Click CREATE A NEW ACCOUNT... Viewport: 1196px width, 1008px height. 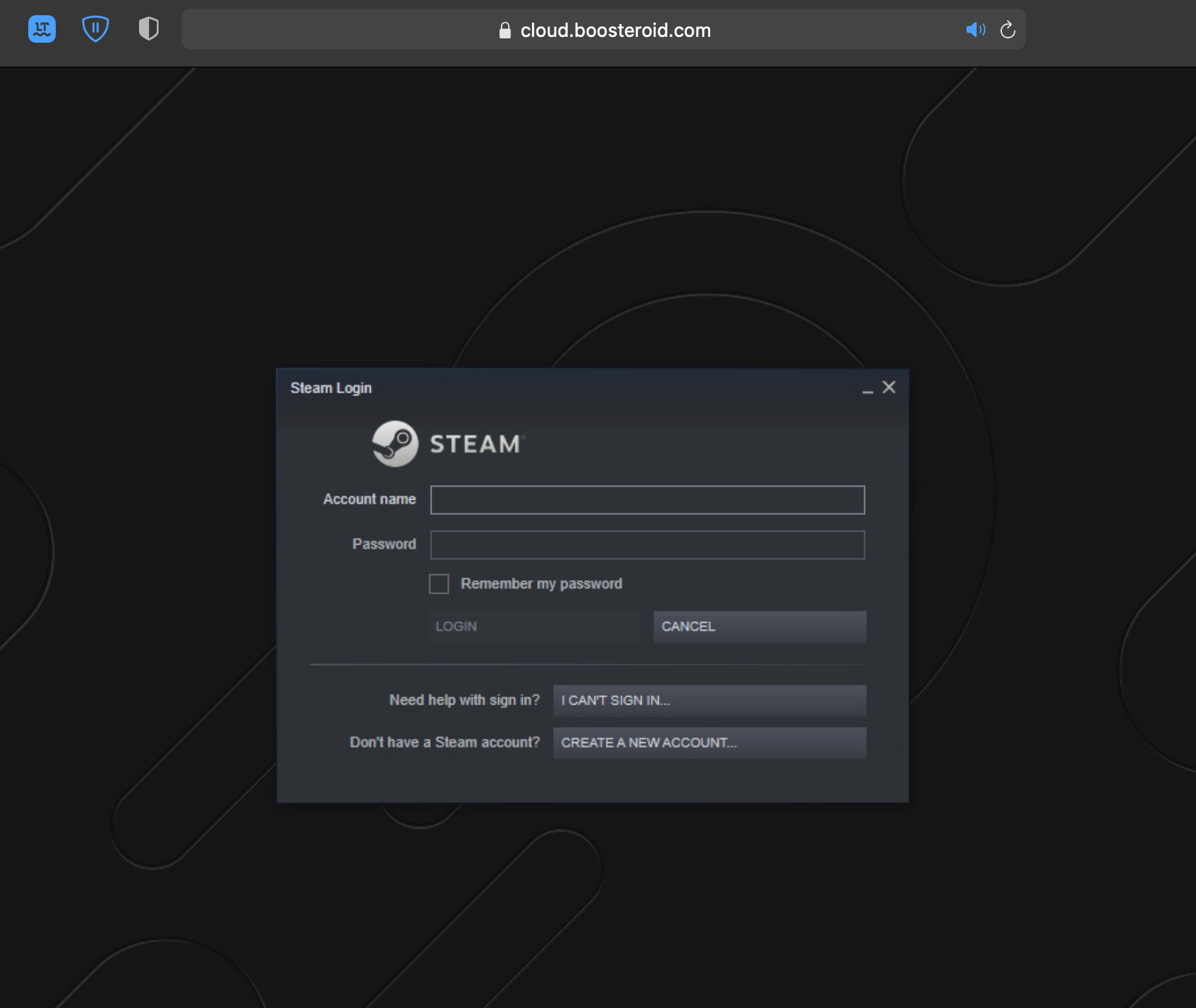point(709,742)
